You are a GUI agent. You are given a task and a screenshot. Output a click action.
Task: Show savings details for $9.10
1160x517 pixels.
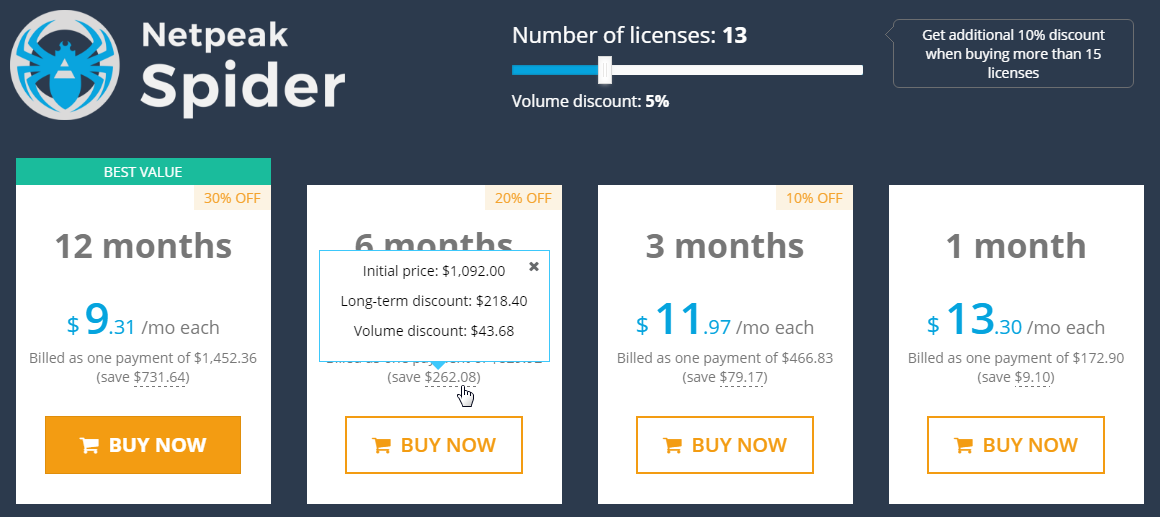coord(1033,378)
